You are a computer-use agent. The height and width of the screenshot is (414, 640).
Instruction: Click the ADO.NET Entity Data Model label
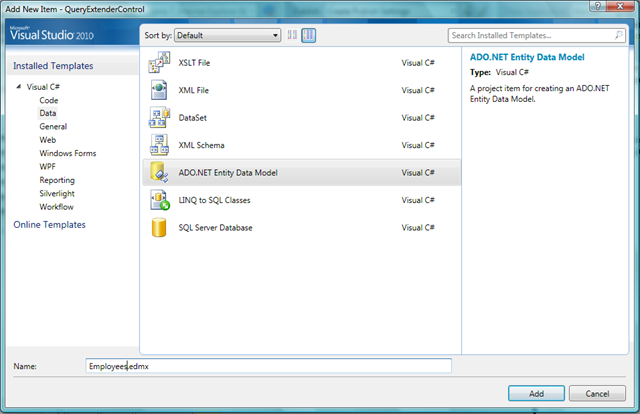pyautogui.click(x=228, y=173)
